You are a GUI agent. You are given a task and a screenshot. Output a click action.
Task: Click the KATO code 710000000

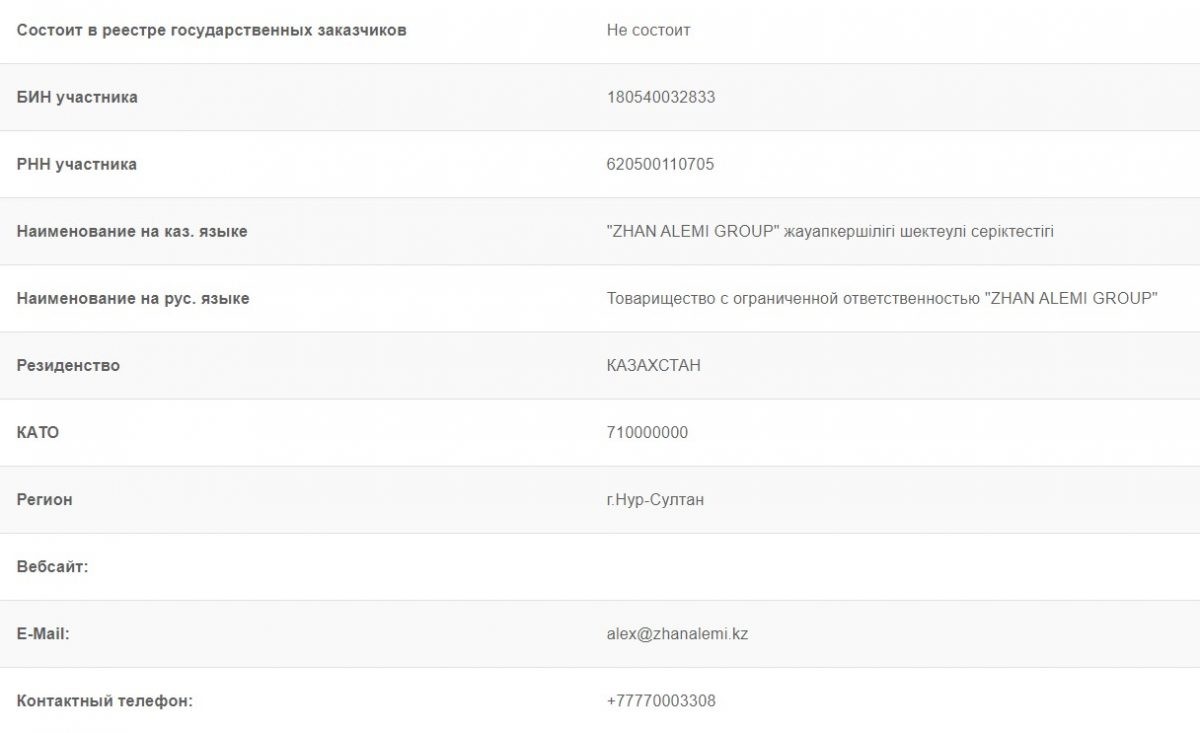click(647, 432)
